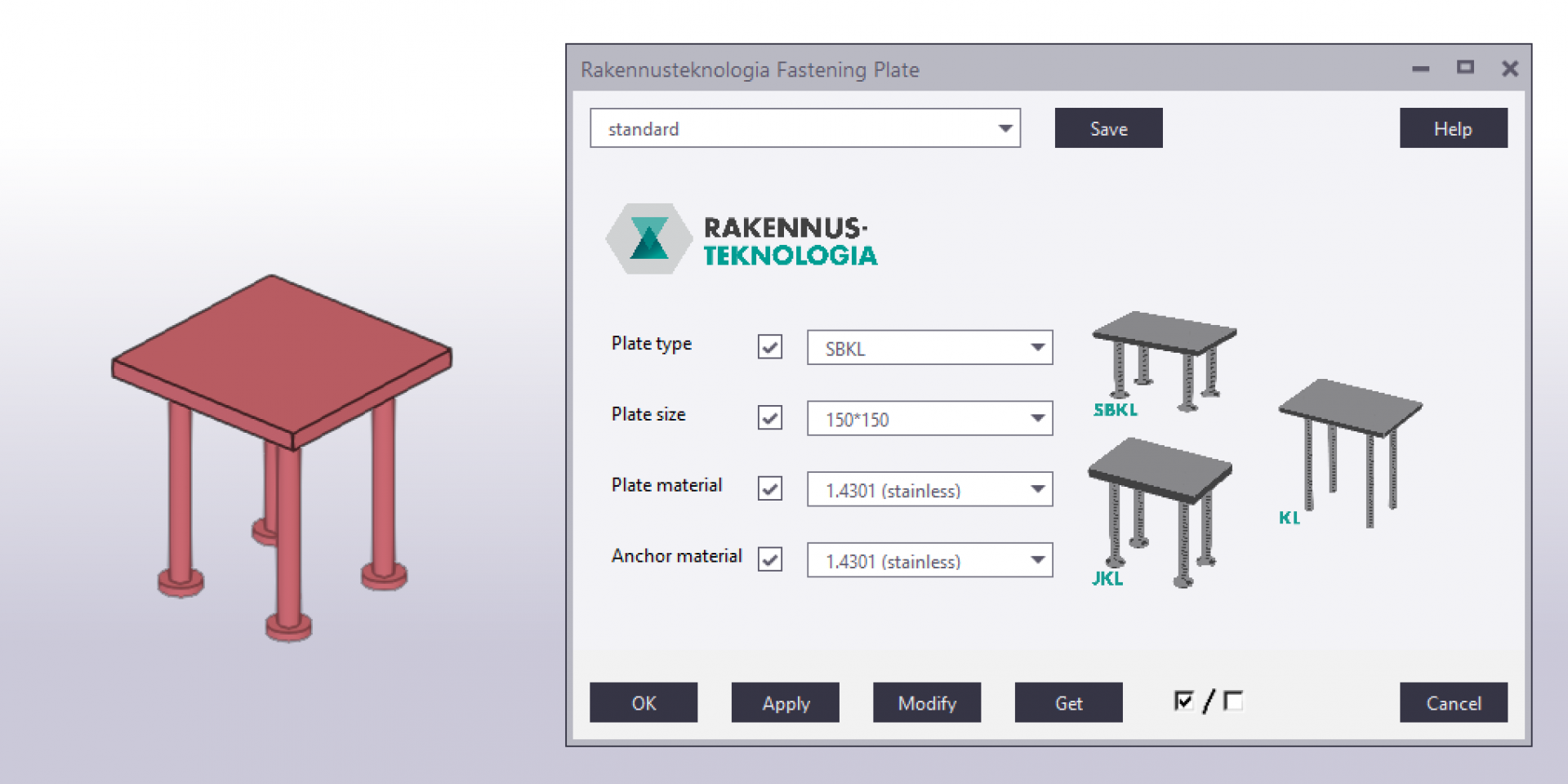Open the Plate material dropdown
This screenshot has width=1568, height=784.
pos(929,490)
